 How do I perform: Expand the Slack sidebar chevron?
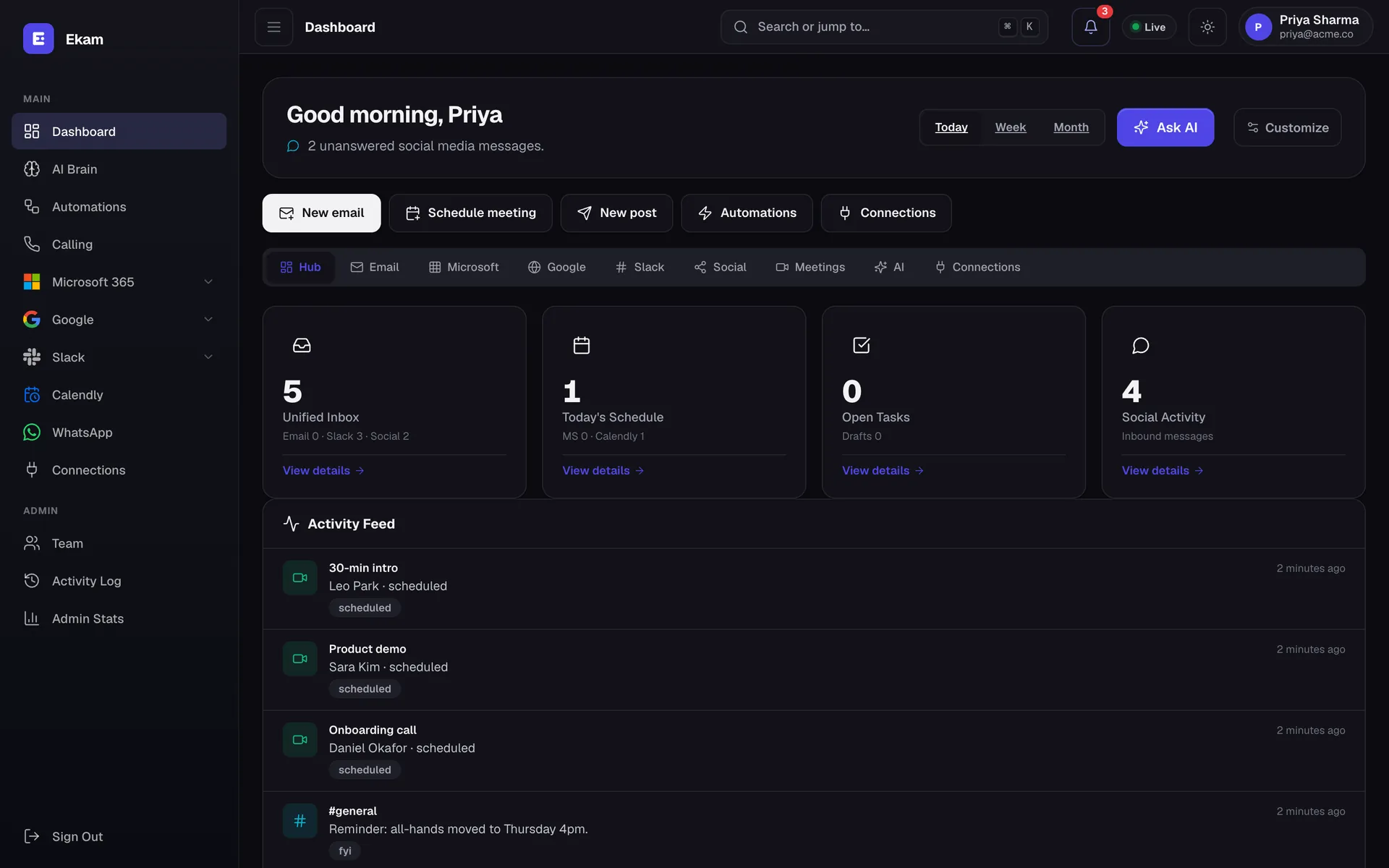208,357
